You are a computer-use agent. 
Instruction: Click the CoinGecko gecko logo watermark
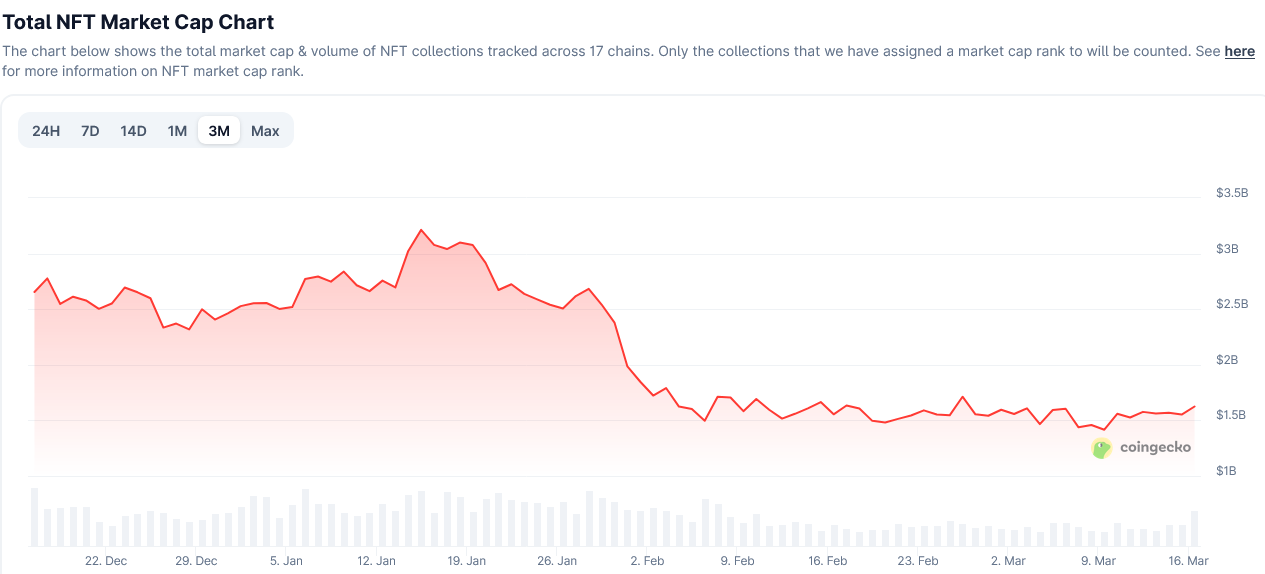(x=1102, y=448)
